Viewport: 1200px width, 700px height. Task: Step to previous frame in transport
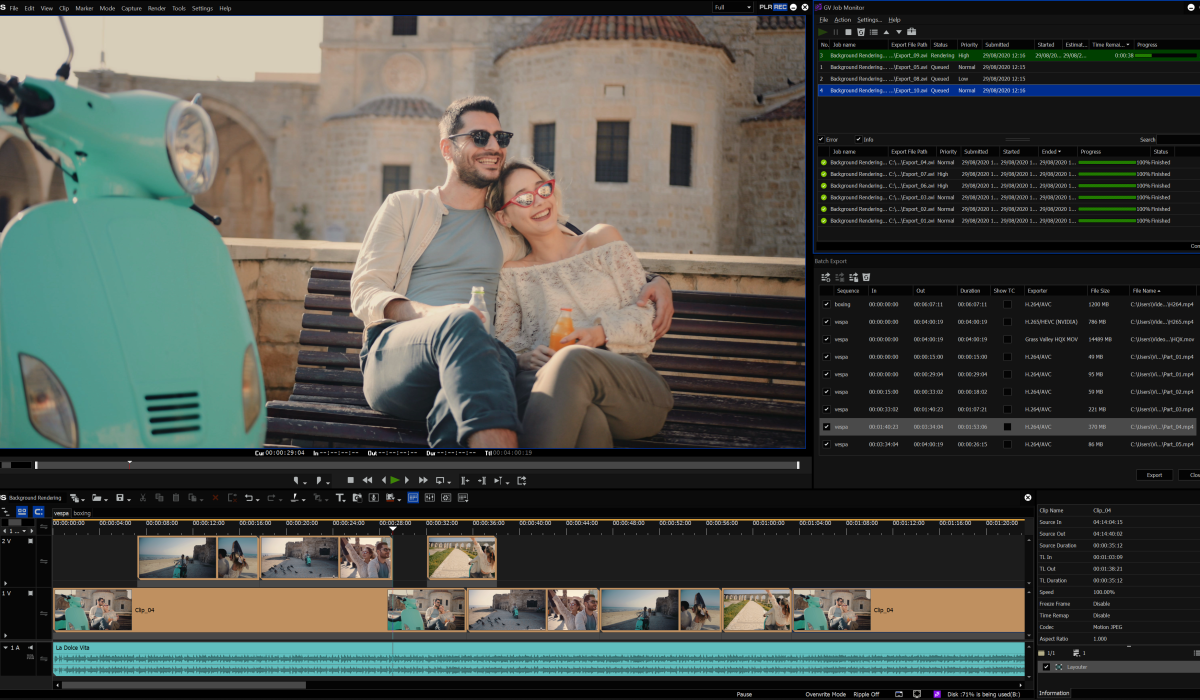point(383,480)
